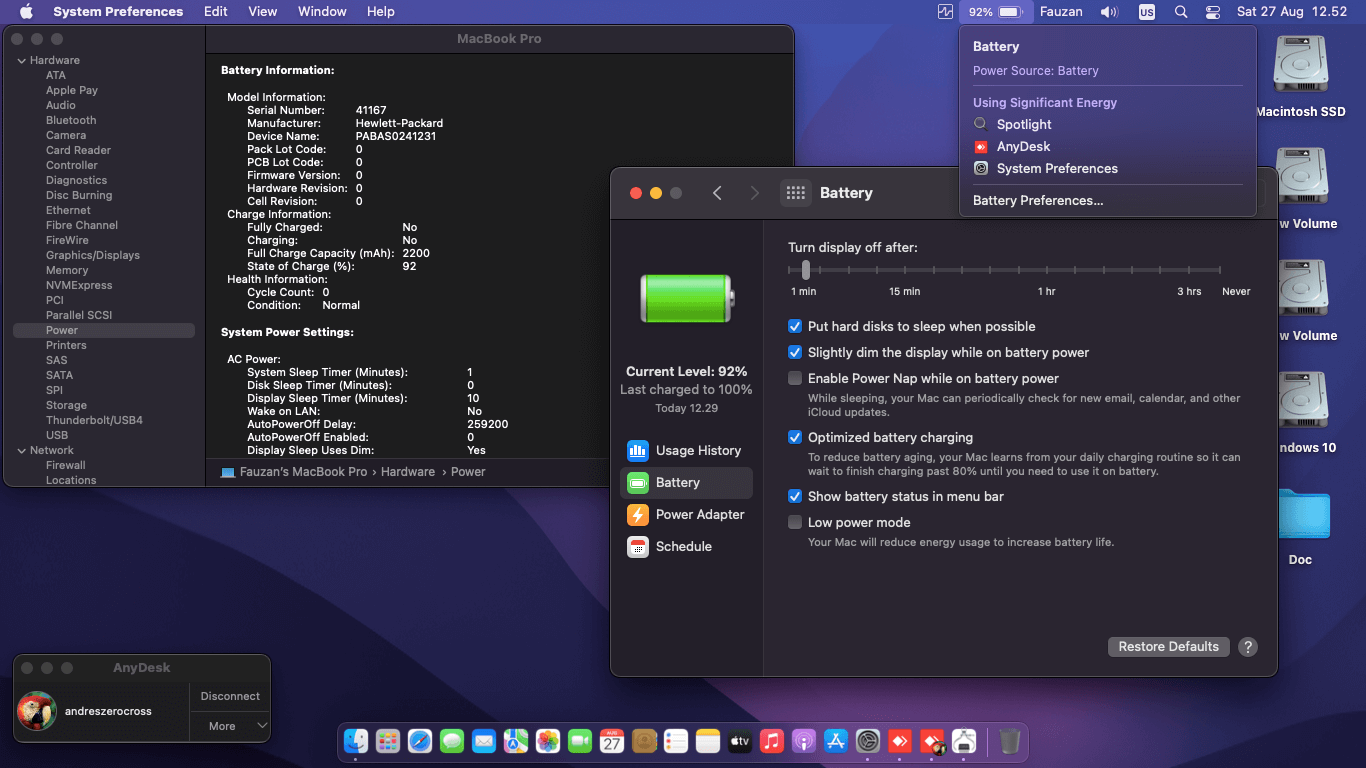1366x768 pixels.
Task: Select Storage in System Information sidebar
Action: (x=66, y=405)
